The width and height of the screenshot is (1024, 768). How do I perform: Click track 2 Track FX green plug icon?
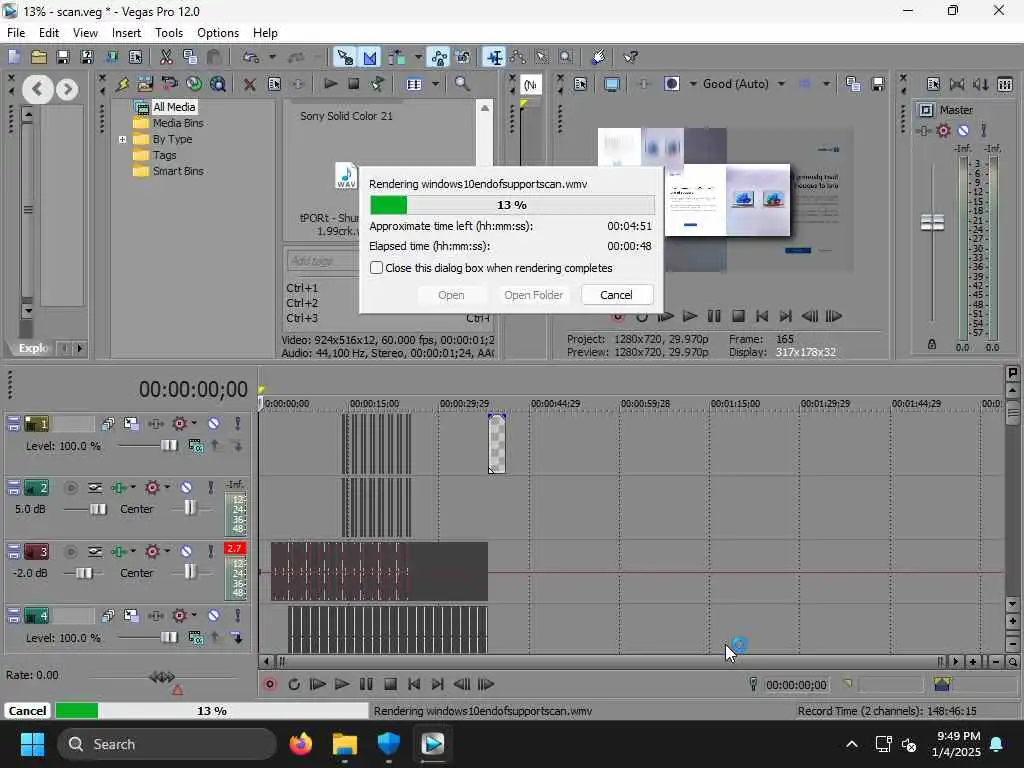119,488
